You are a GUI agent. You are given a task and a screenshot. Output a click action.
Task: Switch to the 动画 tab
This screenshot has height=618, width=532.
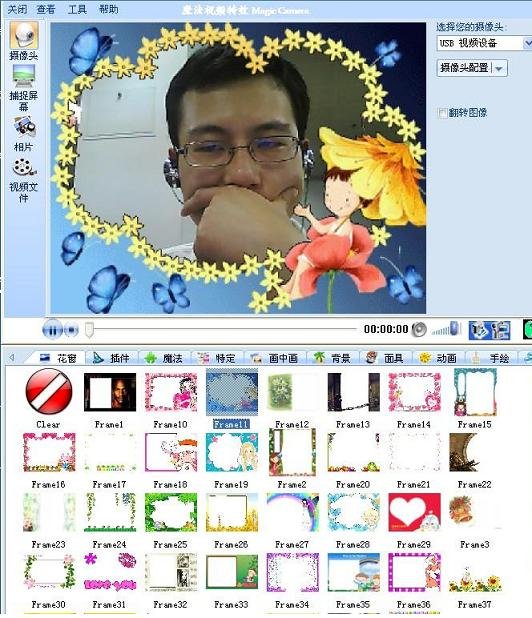click(x=438, y=358)
